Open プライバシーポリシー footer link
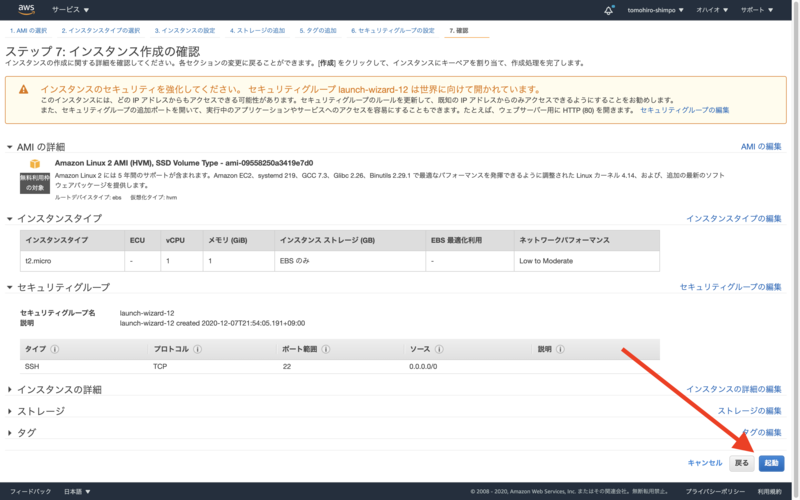Image resolution: width=800 pixels, height=500 pixels. pyautogui.click(x=715, y=491)
